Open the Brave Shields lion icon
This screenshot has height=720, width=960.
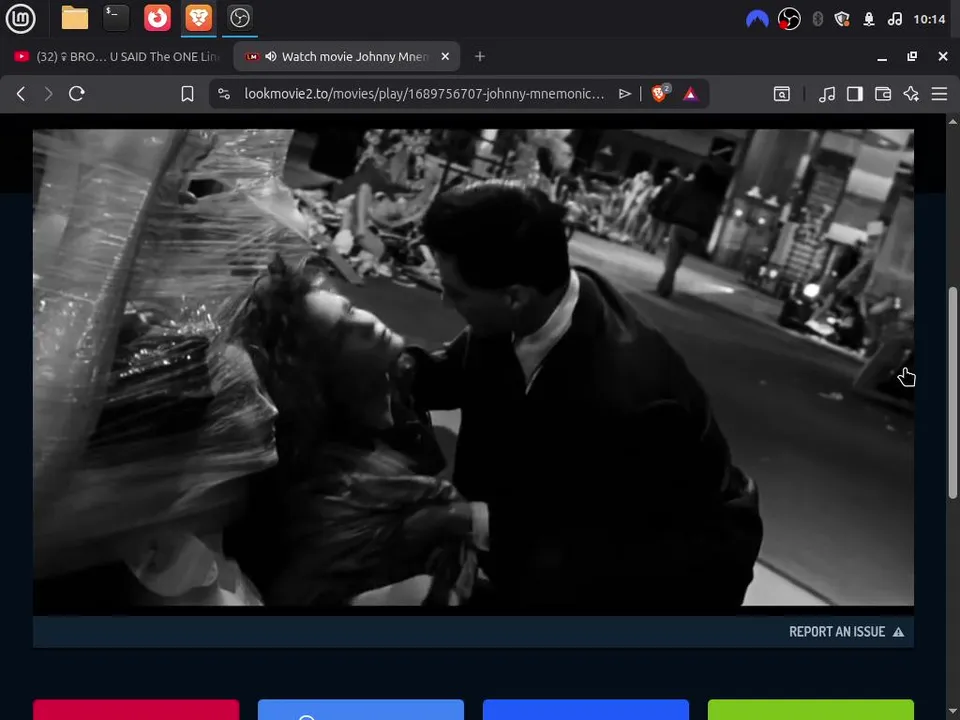click(660, 93)
